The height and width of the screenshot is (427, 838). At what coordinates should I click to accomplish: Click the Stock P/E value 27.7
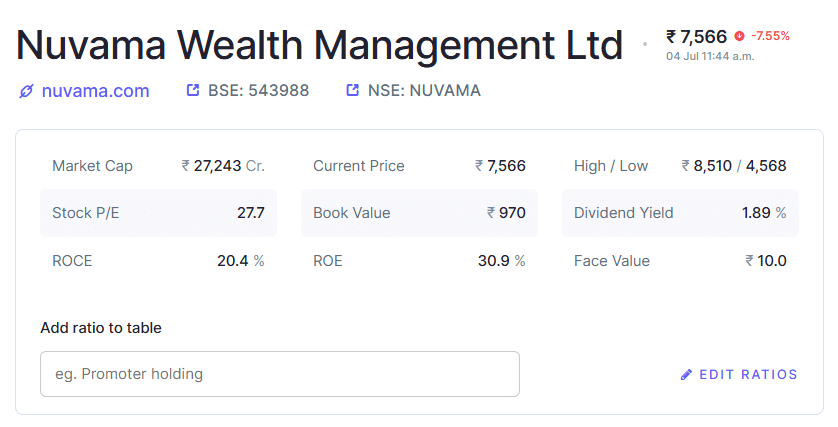[251, 213]
